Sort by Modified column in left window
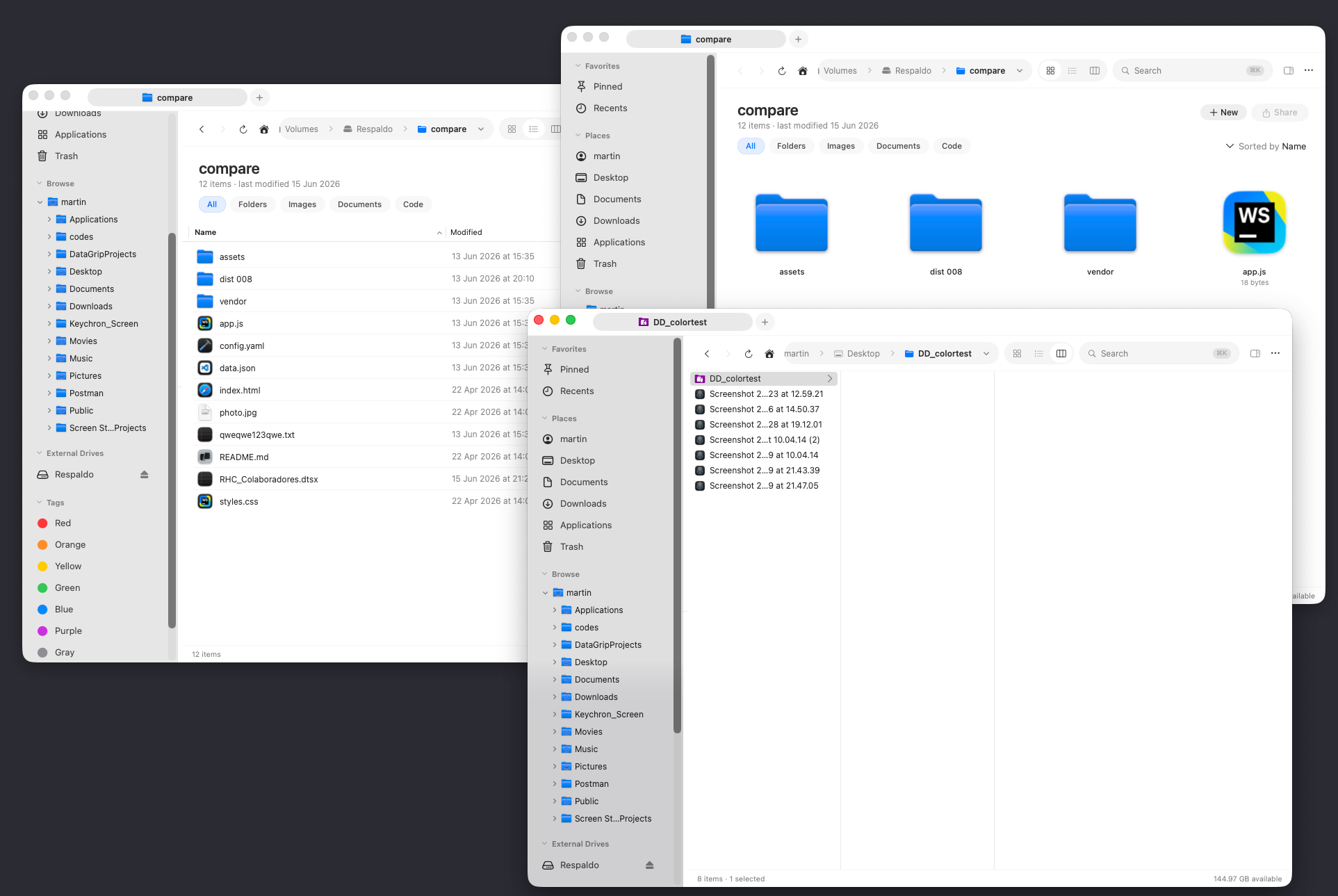The image size is (1338, 896). click(466, 232)
